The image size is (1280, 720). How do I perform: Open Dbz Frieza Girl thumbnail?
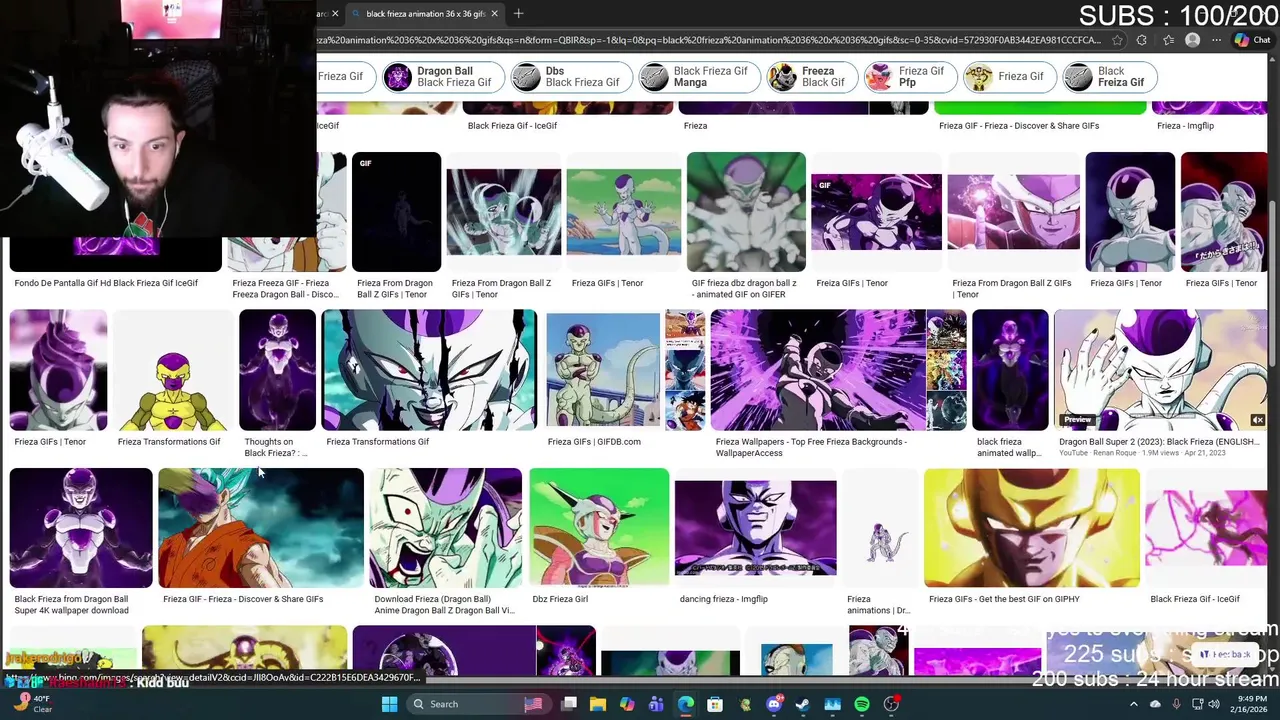(599, 528)
